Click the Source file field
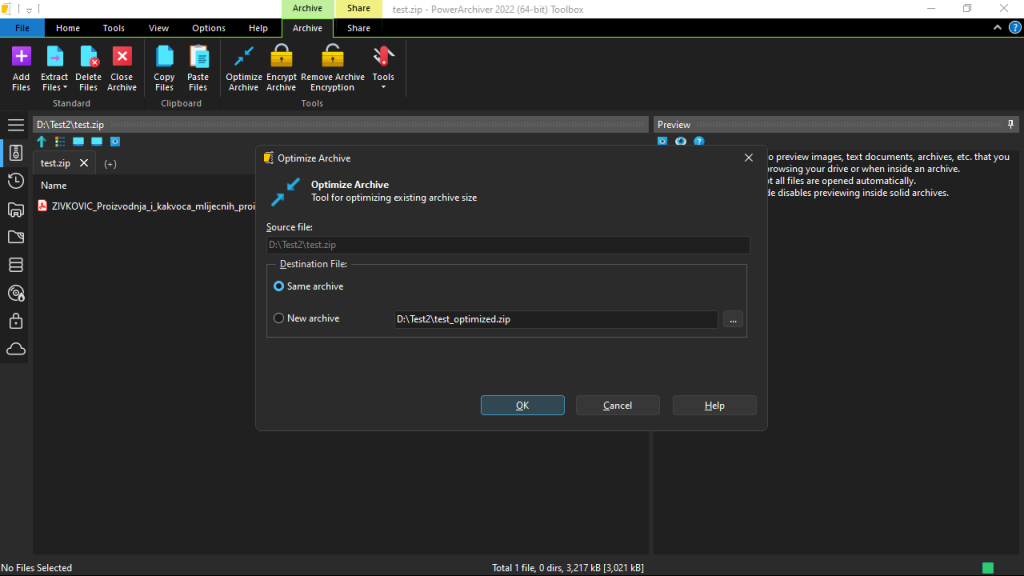This screenshot has height=576, width=1024. 508,245
